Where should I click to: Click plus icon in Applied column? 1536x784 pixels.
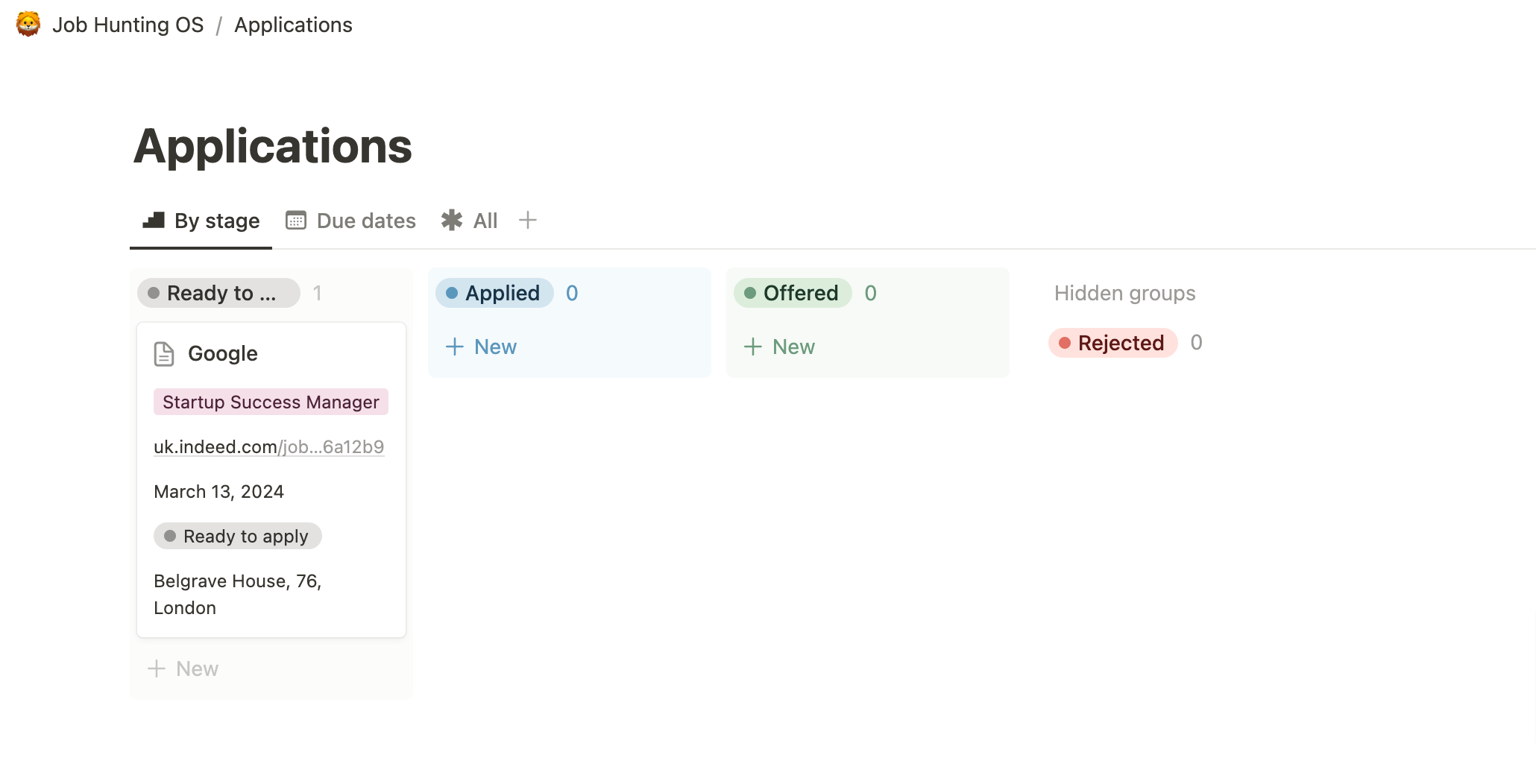[455, 347]
